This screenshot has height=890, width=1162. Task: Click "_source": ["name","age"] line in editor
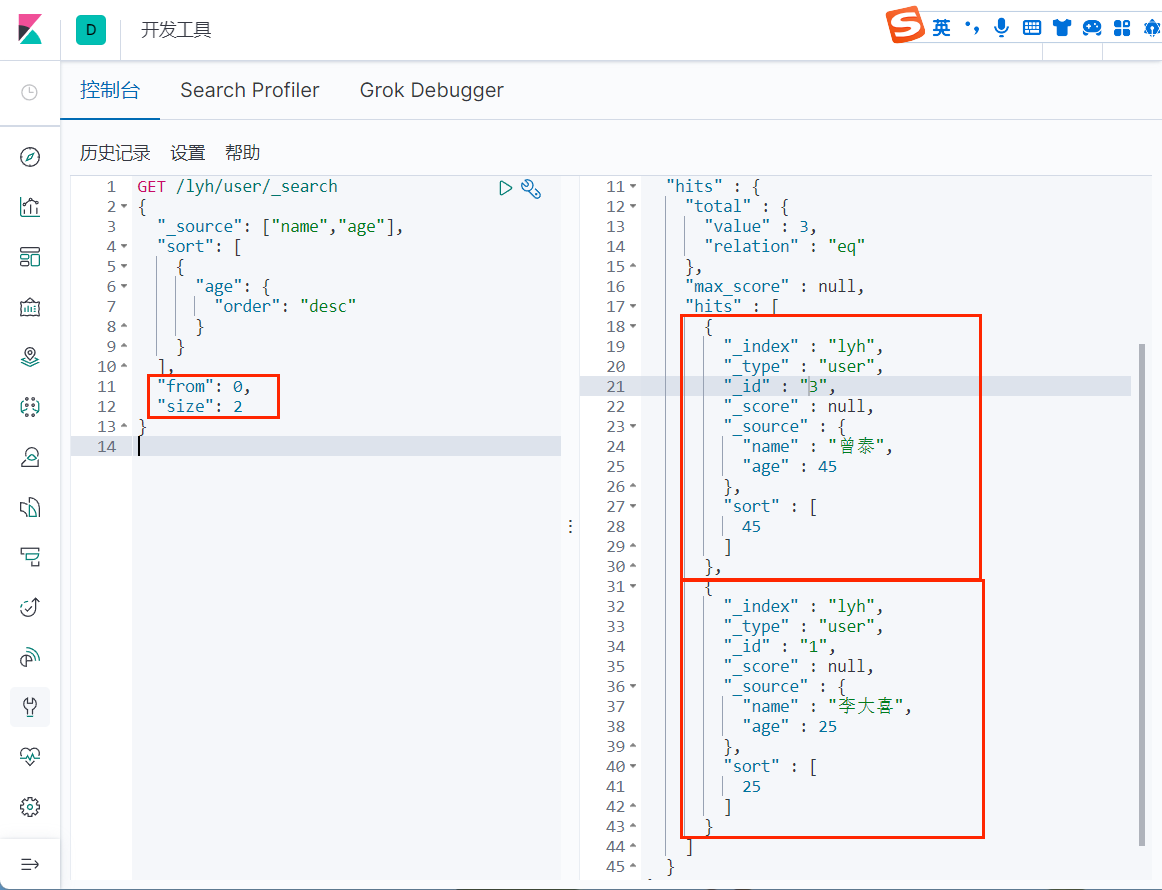tap(280, 227)
